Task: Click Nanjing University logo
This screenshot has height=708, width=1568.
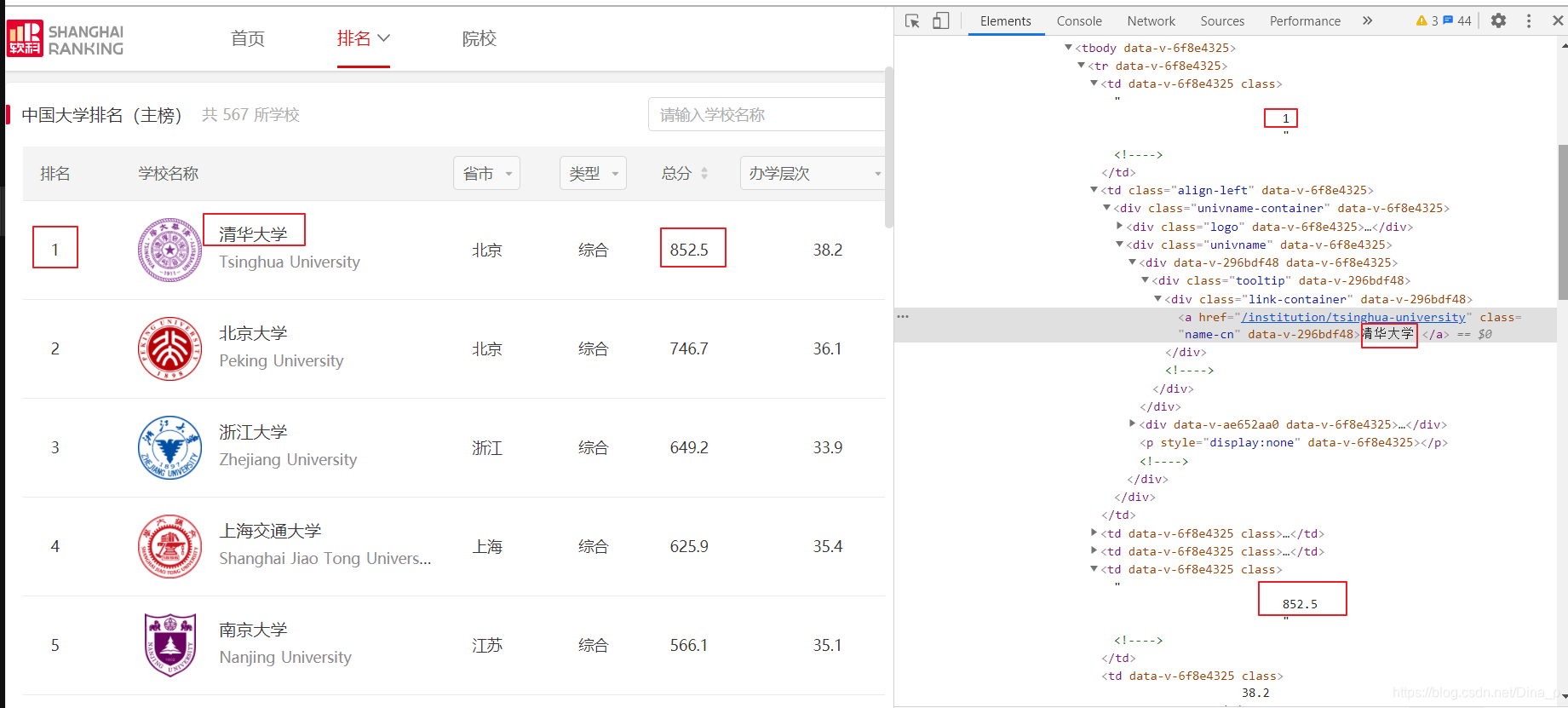Action: pyautogui.click(x=169, y=645)
